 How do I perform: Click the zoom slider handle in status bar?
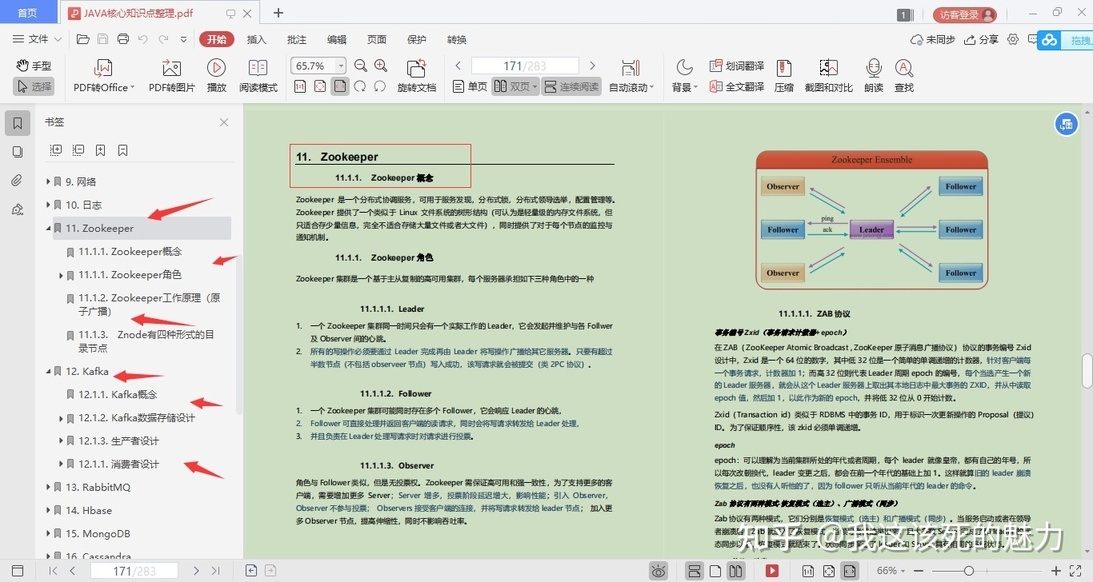pos(969,570)
